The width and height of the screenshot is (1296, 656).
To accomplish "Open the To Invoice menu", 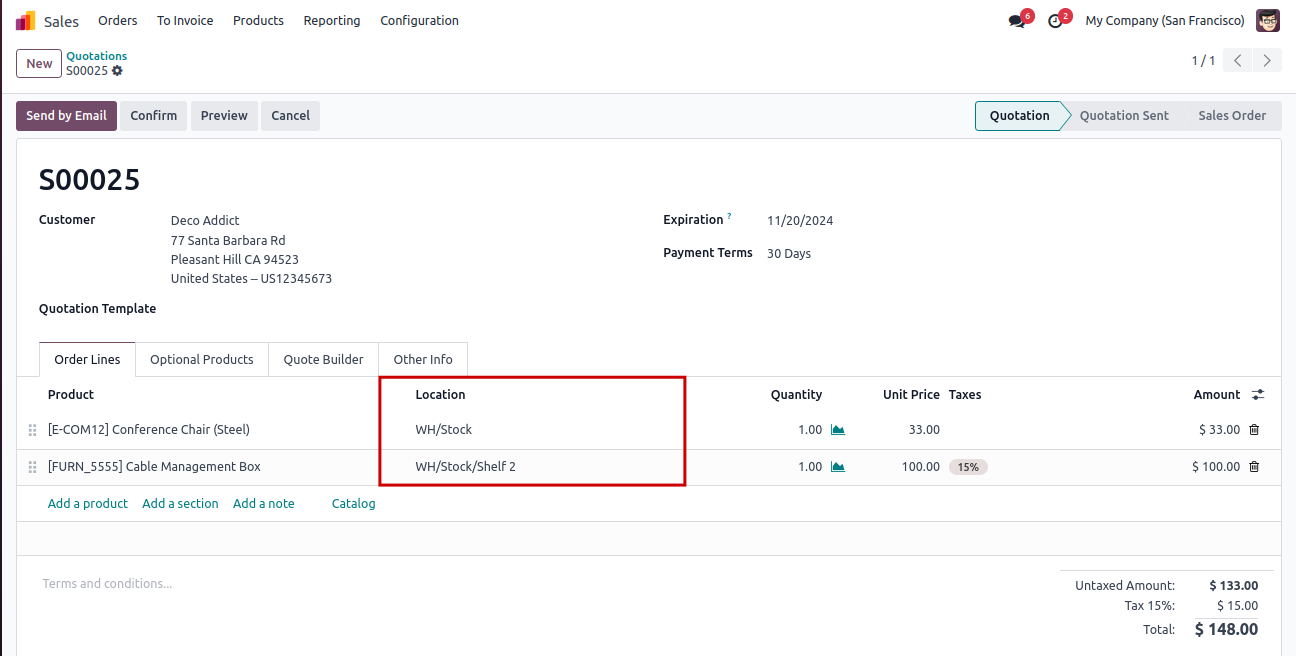I will coord(185,20).
